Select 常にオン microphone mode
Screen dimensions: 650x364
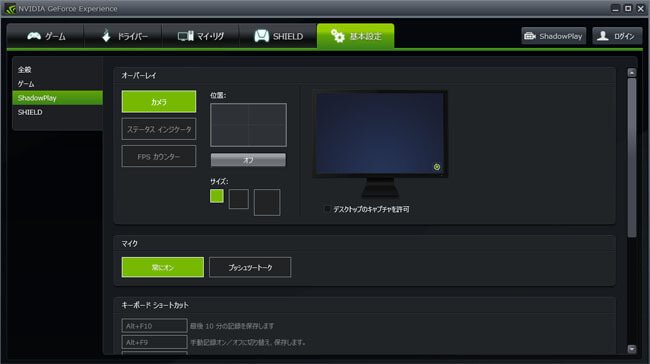pyautogui.click(x=162, y=267)
